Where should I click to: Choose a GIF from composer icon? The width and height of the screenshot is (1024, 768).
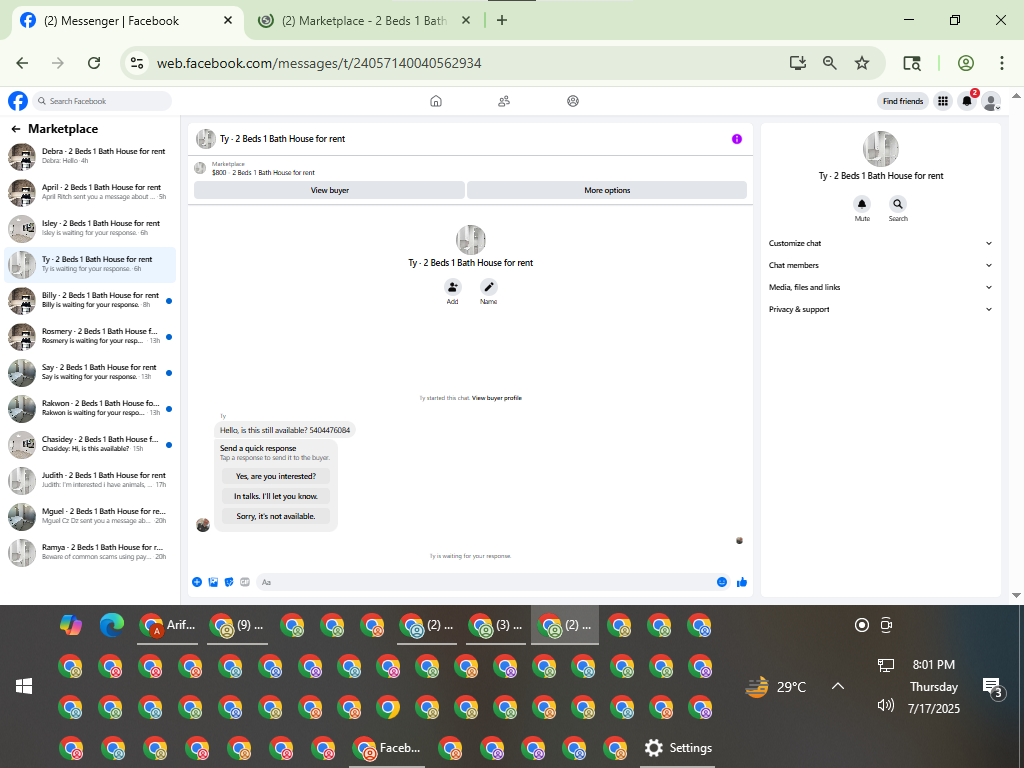point(245,582)
